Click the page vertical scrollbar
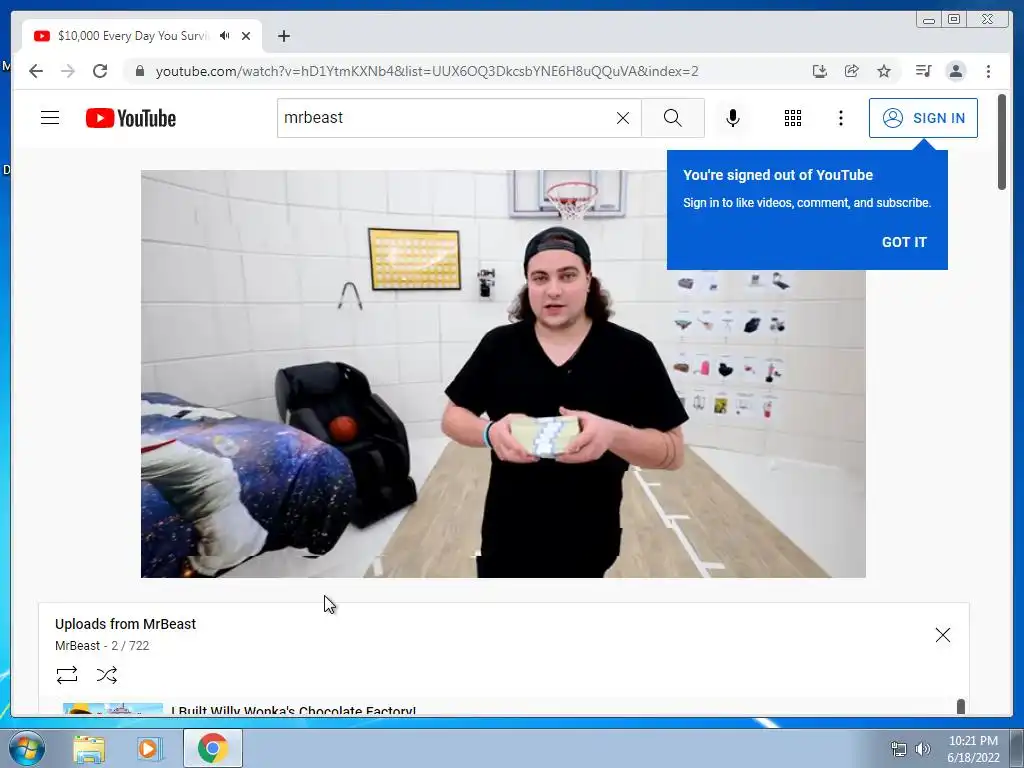 [1002, 142]
